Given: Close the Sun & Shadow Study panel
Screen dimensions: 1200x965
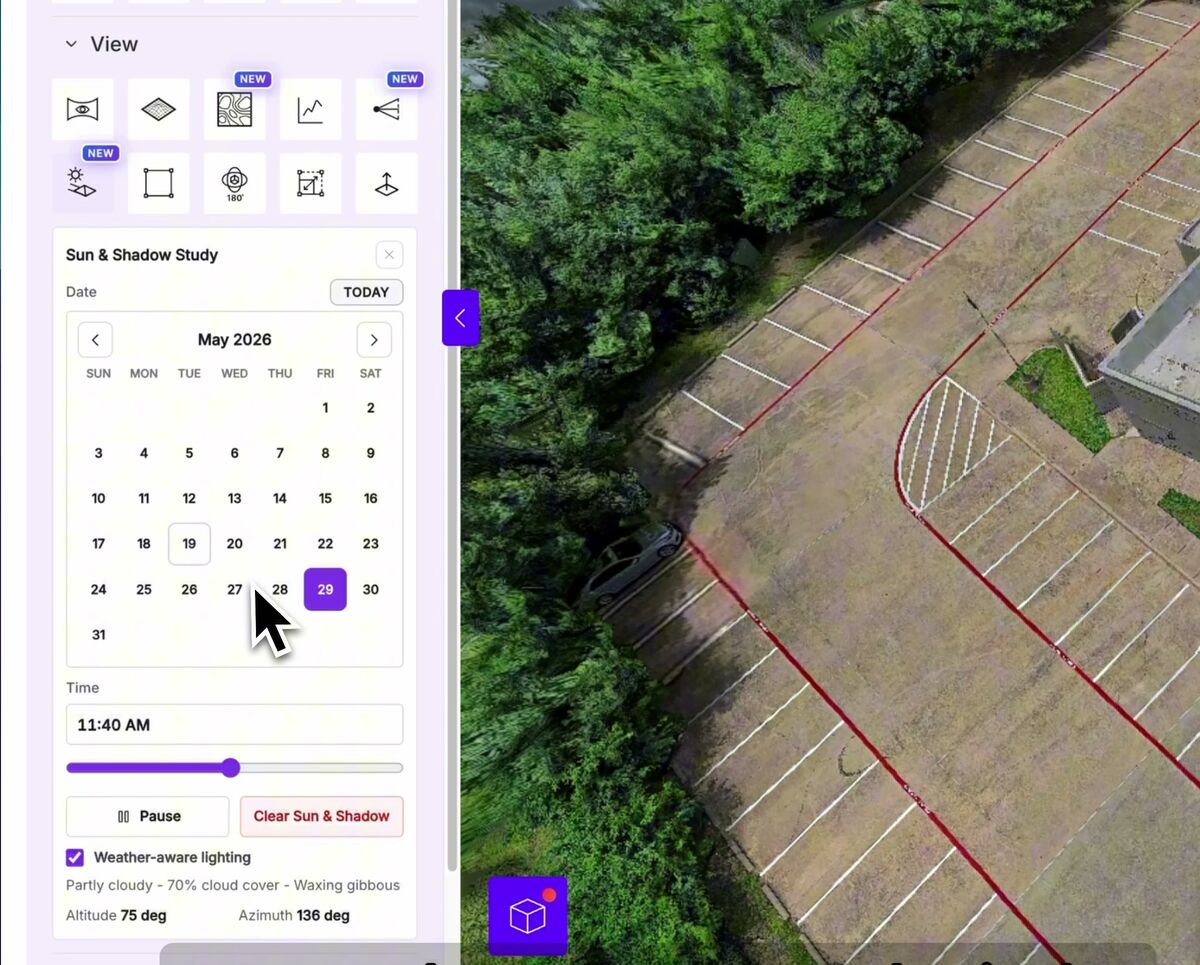Looking at the screenshot, I should tap(389, 255).
